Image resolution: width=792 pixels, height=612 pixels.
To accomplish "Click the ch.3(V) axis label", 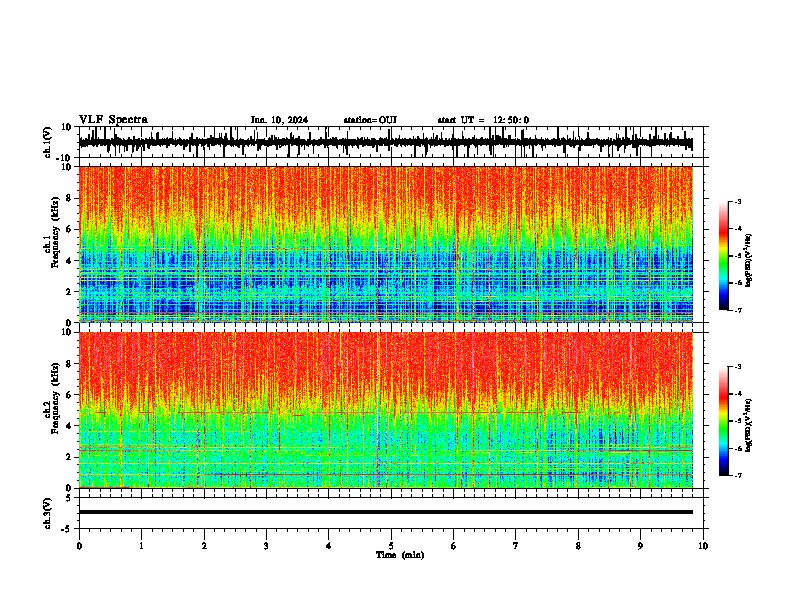I will pos(47,513).
